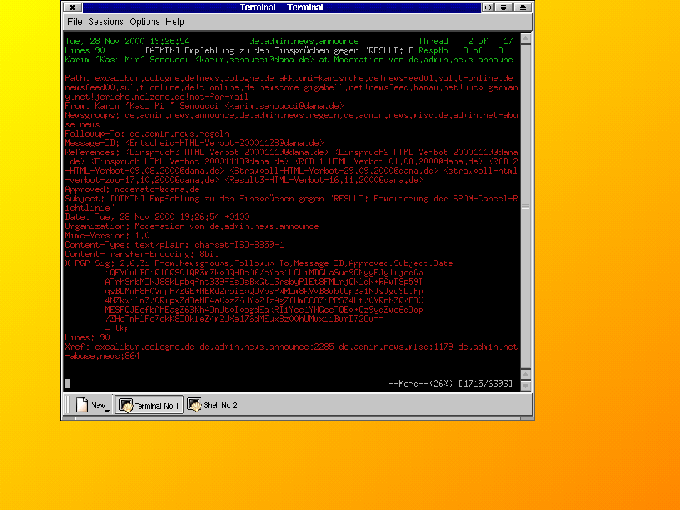Viewport: 680px width, 510px height.
Task: Click the green date 'Tue, 28 Nov 2000' header
Action: 127,41
